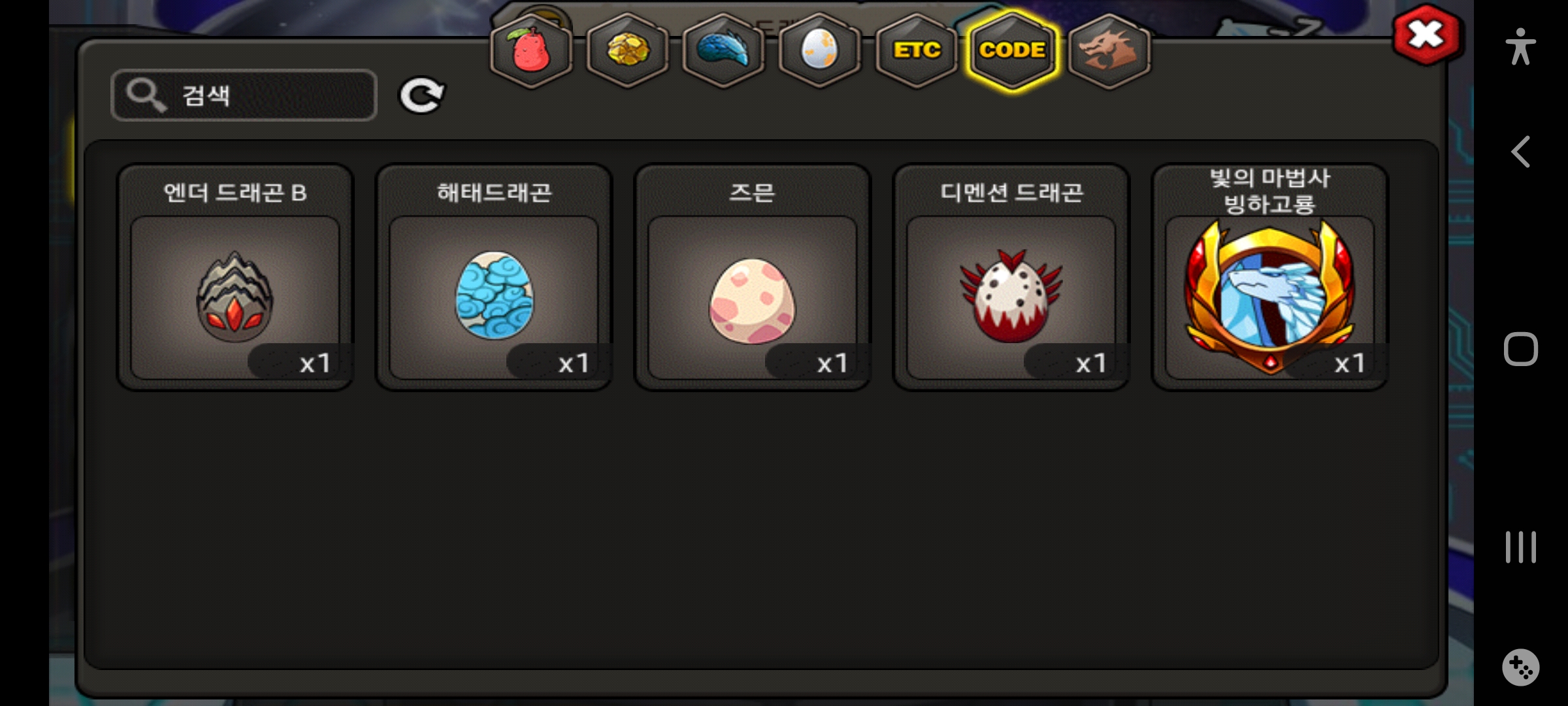
Task: Open the accessibility person icon
Action: [1520, 46]
